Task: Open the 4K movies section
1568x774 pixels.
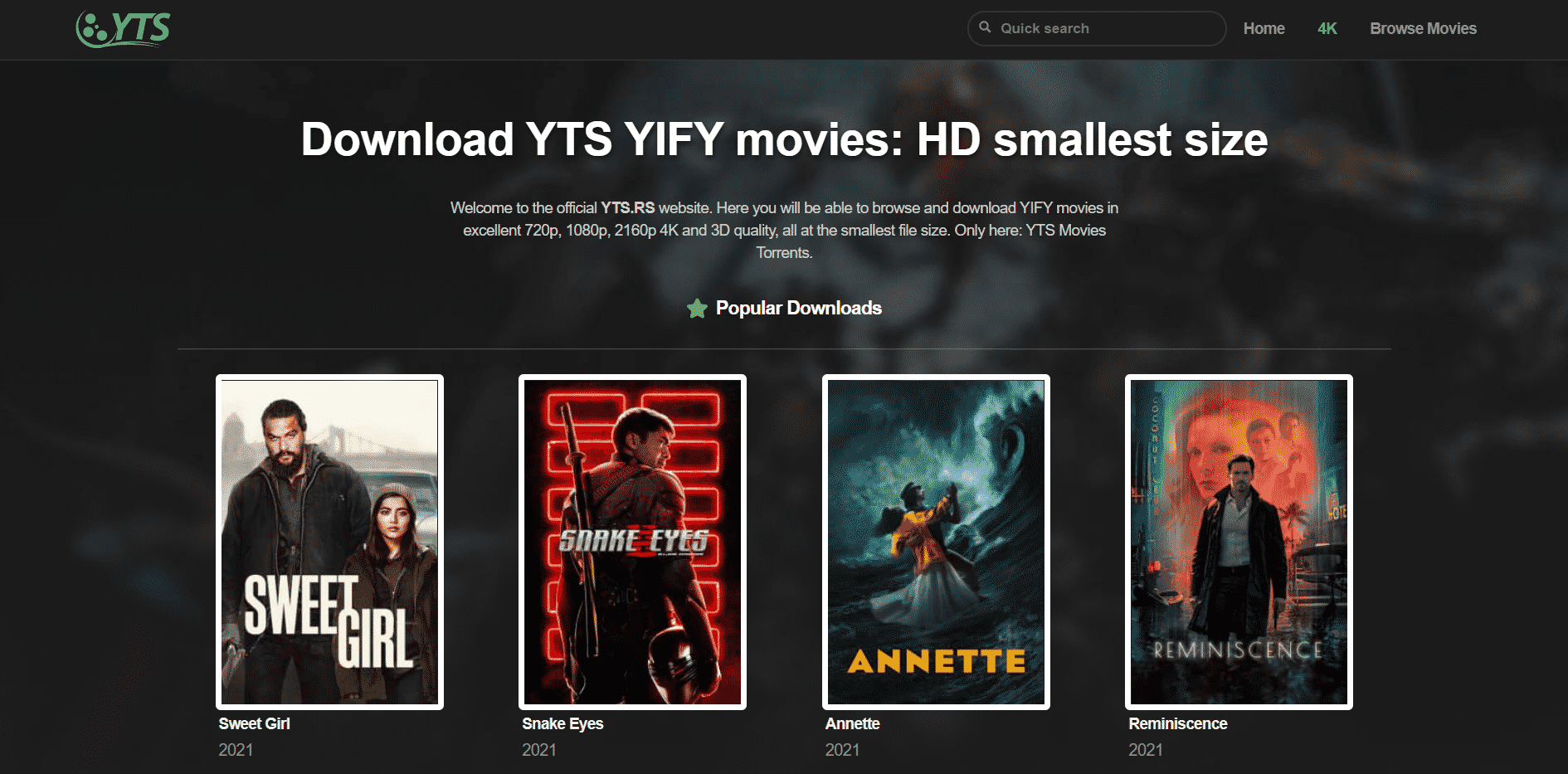Action: (1327, 28)
